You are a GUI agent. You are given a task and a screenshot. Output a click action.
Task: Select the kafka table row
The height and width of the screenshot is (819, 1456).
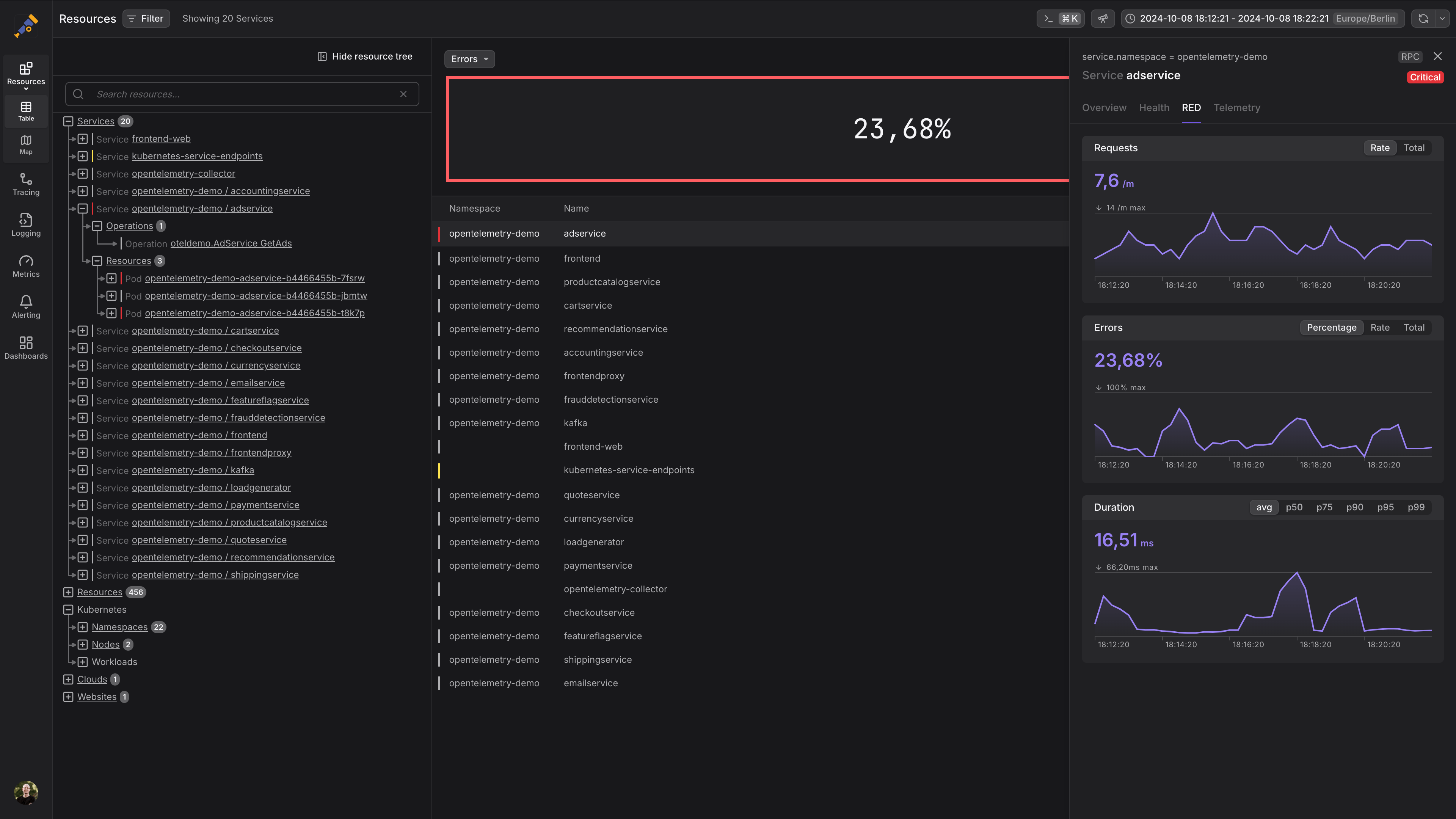coord(750,424)
